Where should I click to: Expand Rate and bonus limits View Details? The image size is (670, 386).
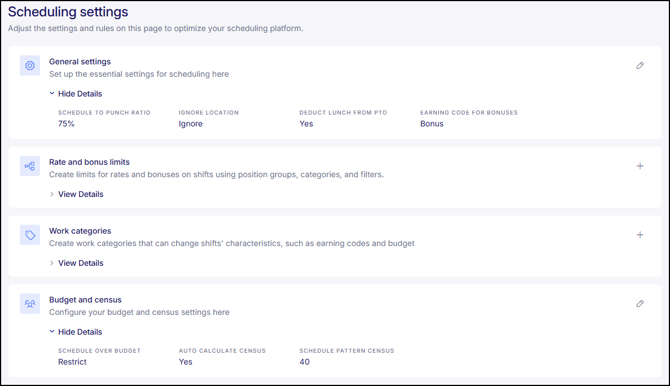tap(76, 194)
